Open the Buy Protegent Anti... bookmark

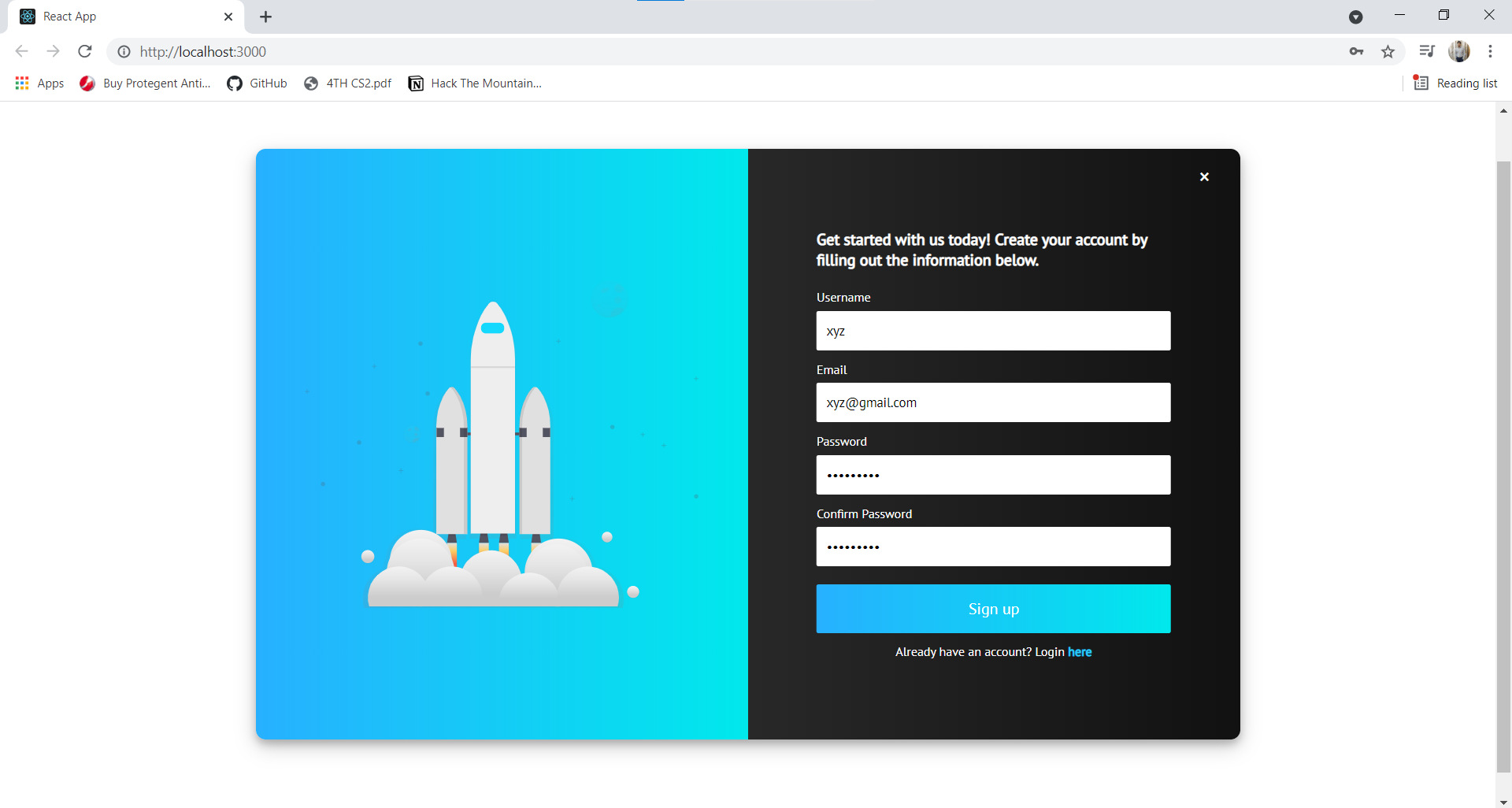146,83
